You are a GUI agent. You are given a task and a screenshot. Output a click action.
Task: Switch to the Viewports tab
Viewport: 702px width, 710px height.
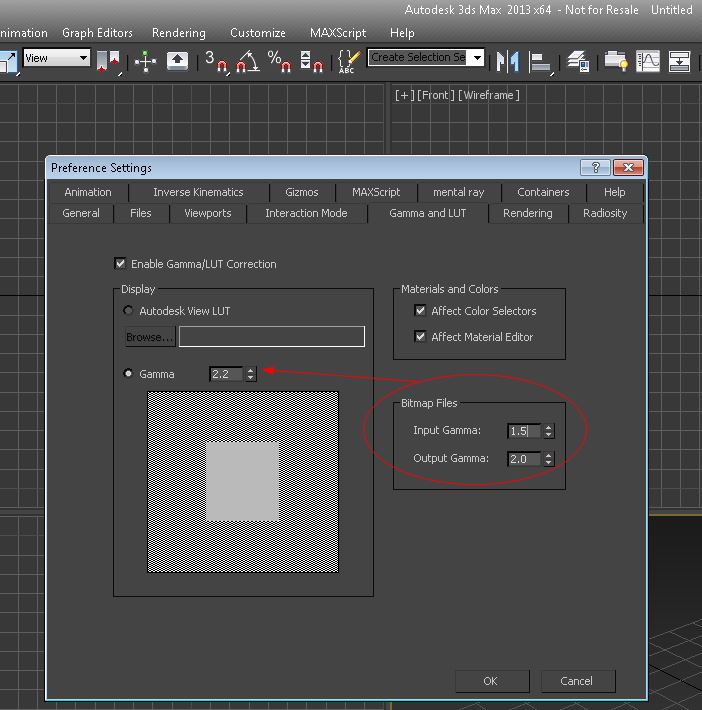207,213
